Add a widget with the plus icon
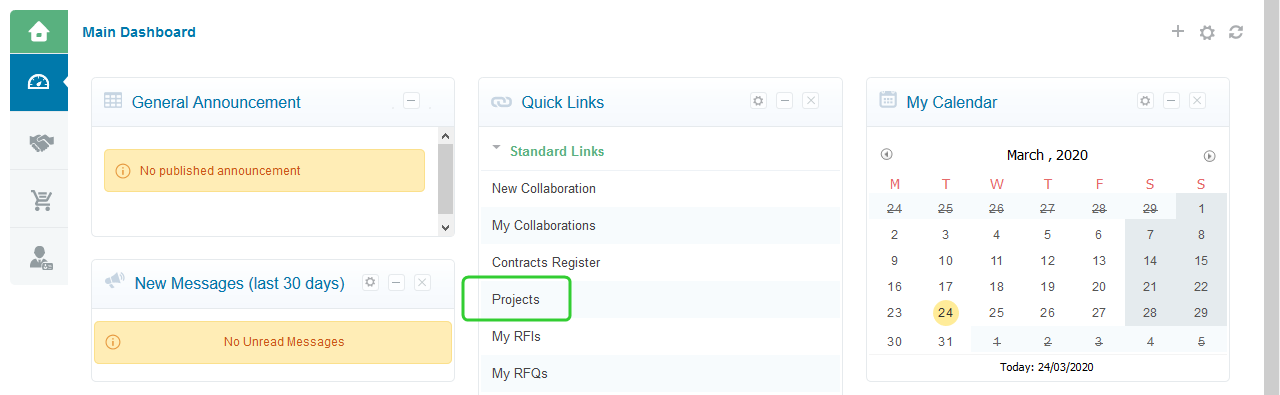Viewport: 1280px width, 395px height. (1178, 32)
